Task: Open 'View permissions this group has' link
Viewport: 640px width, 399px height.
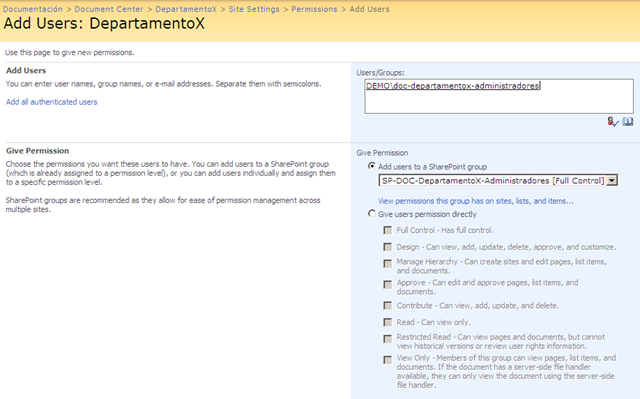Action: [x=476, y=201]
